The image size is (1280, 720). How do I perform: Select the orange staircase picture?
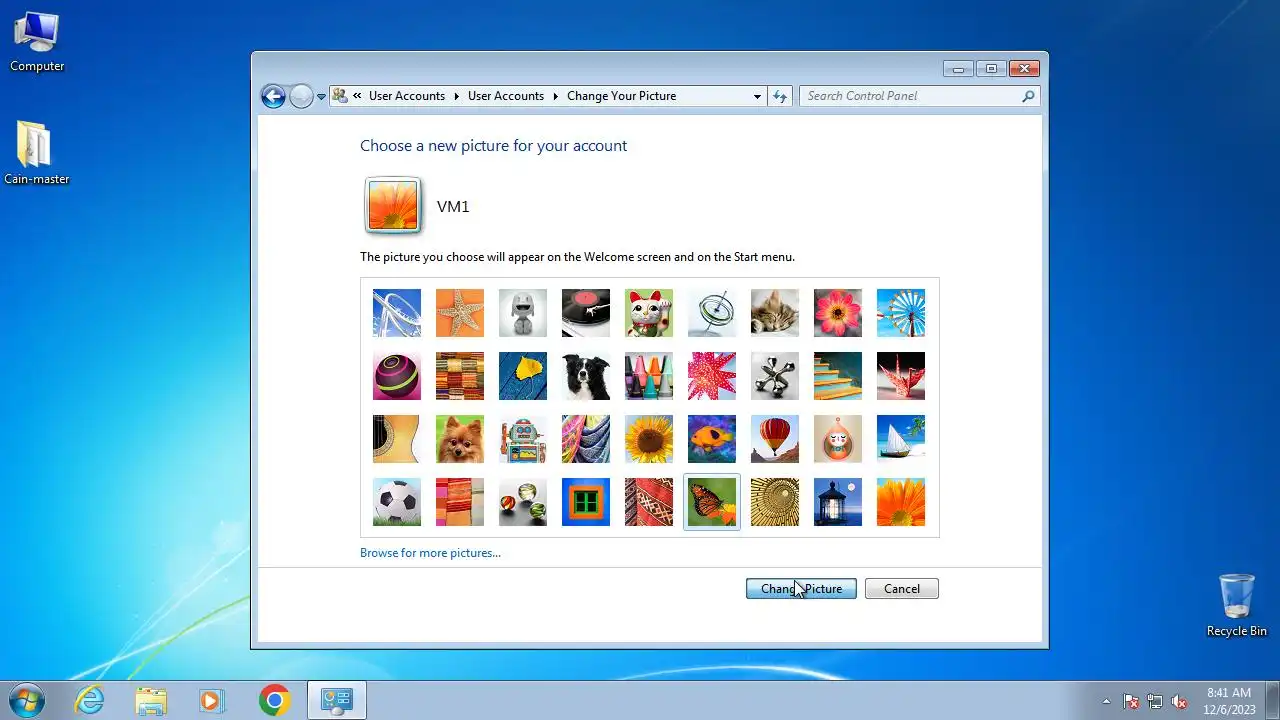pos(838,376)
